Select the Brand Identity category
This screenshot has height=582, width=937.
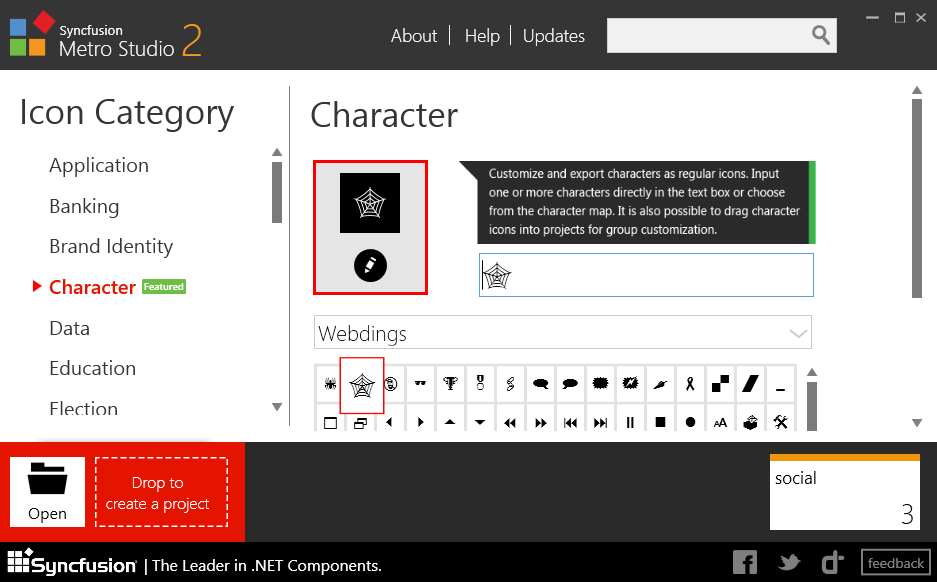click(x=111, y=246)
